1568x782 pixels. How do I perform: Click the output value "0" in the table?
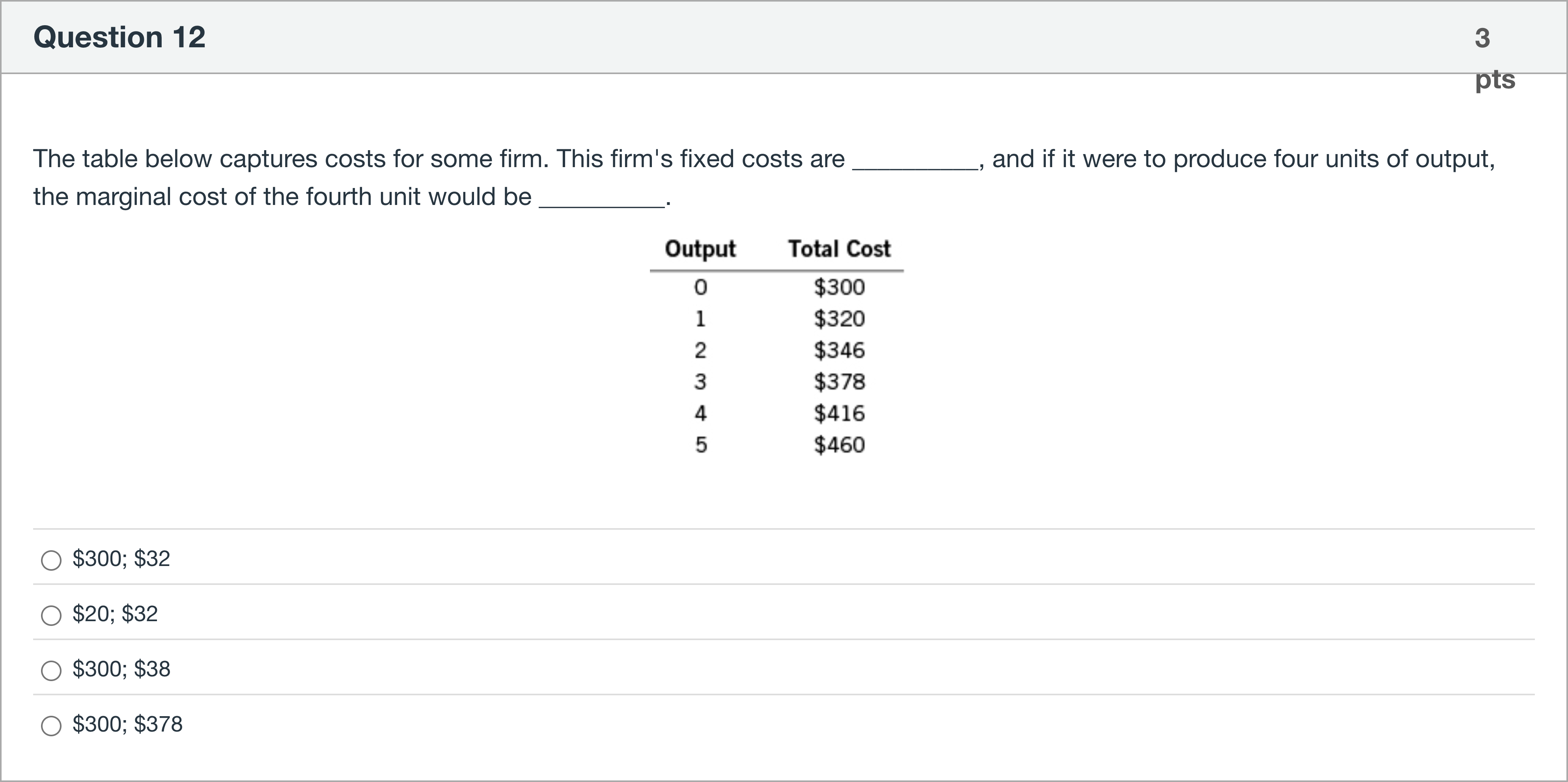[x=701, y=287]
